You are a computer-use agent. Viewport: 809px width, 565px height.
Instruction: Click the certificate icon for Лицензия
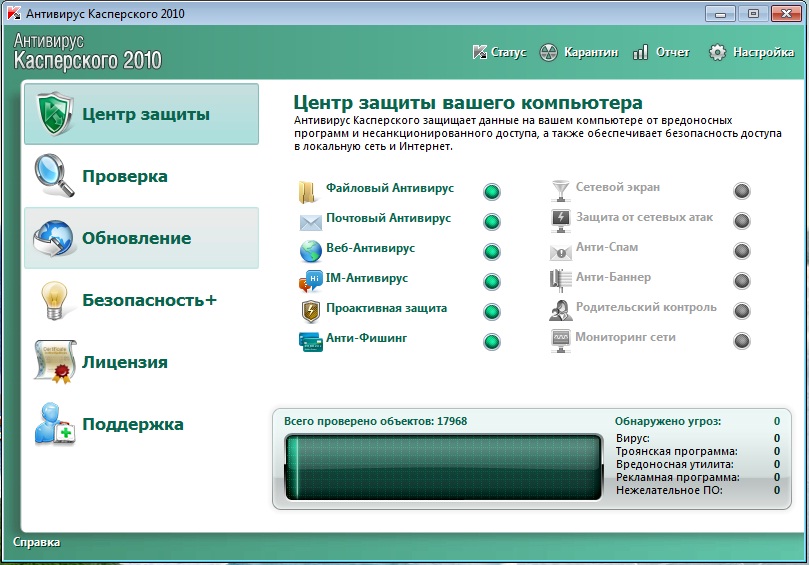coord(55,362)
